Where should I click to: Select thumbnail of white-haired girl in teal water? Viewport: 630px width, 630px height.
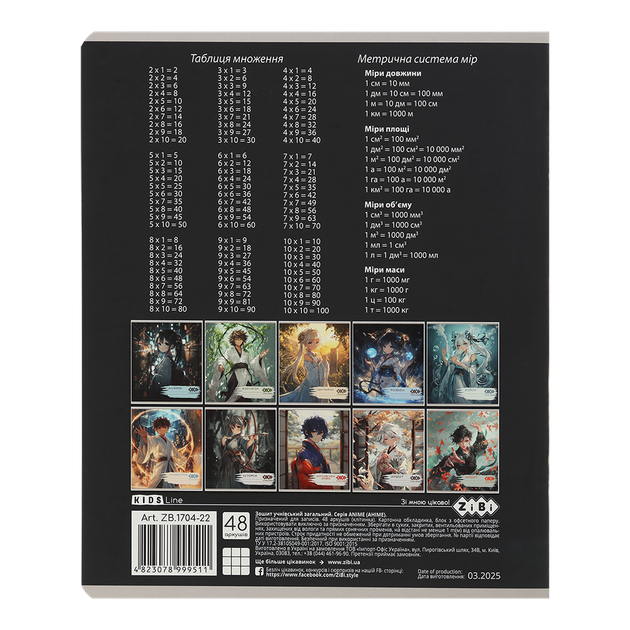coord(463,362)
